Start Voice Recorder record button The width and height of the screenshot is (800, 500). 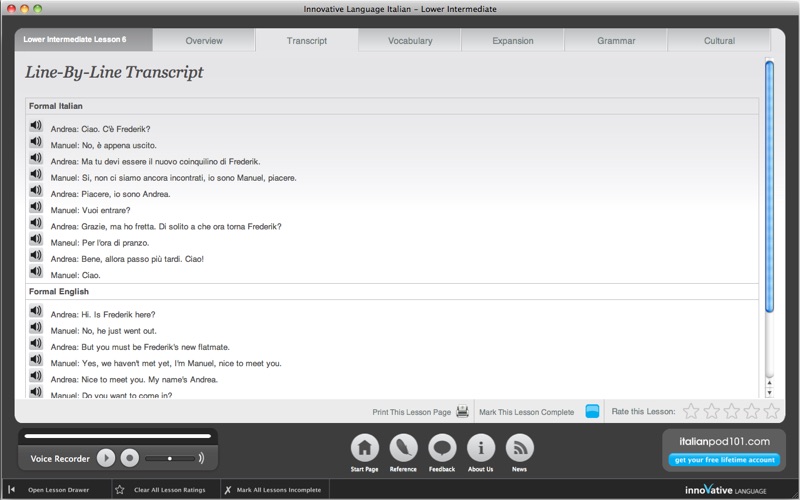tap(130, 458)
